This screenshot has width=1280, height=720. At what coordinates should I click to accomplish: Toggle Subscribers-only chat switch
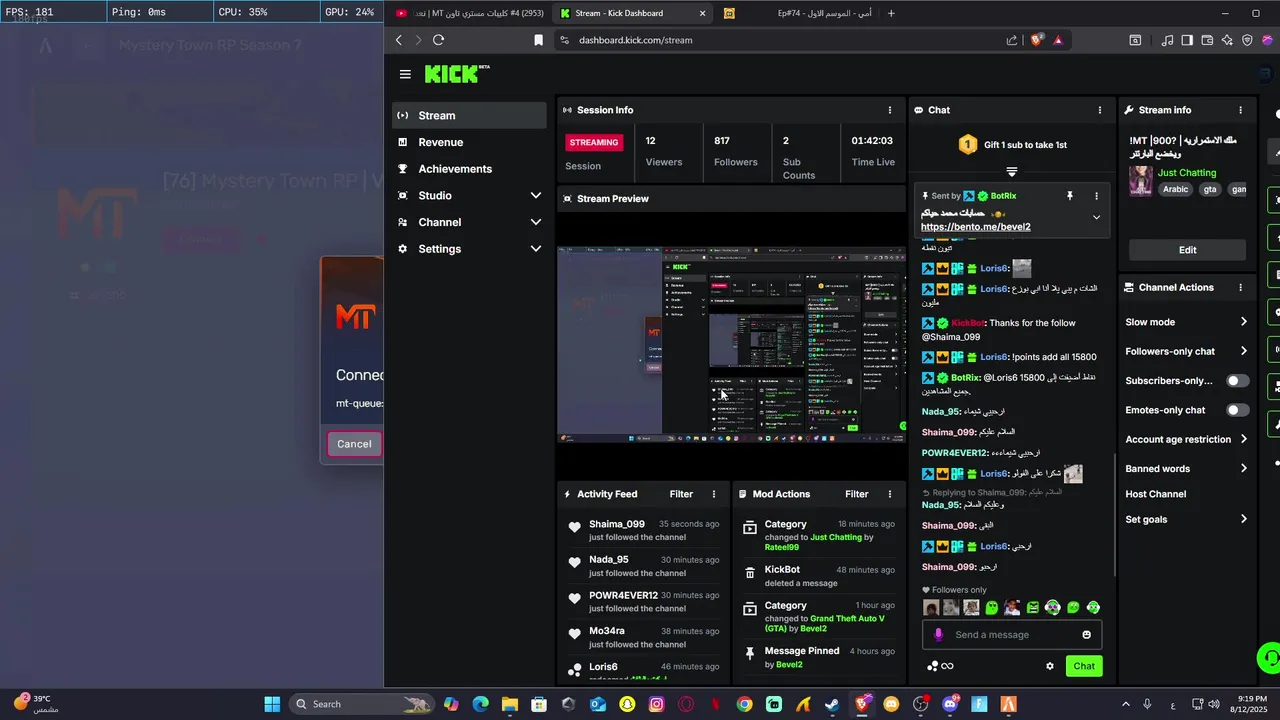tap(1238, 381)
